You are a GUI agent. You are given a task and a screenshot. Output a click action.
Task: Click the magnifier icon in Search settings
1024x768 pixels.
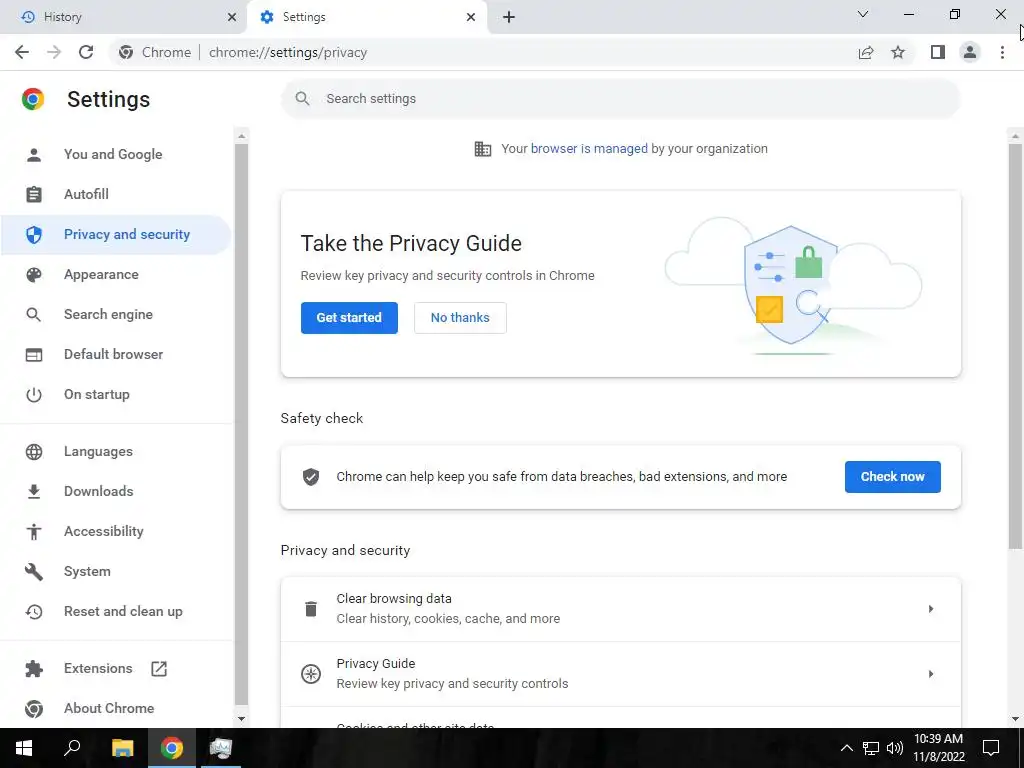(302, 99)
